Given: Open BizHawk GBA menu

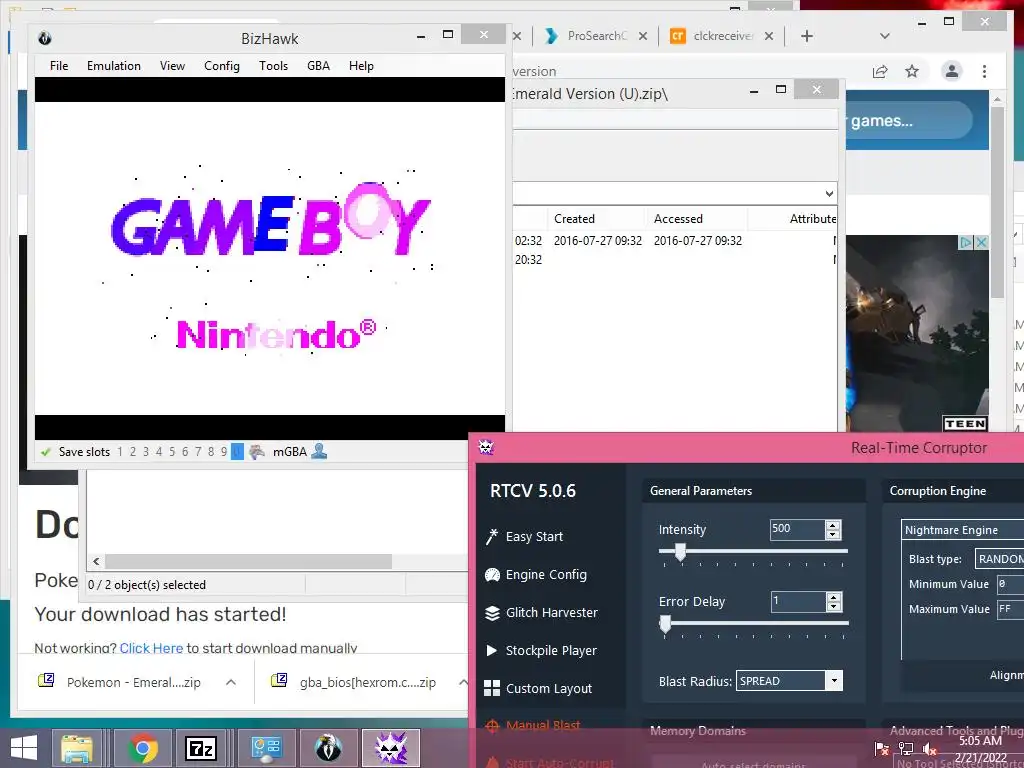Looking at the screenshot, I should 318,66.
